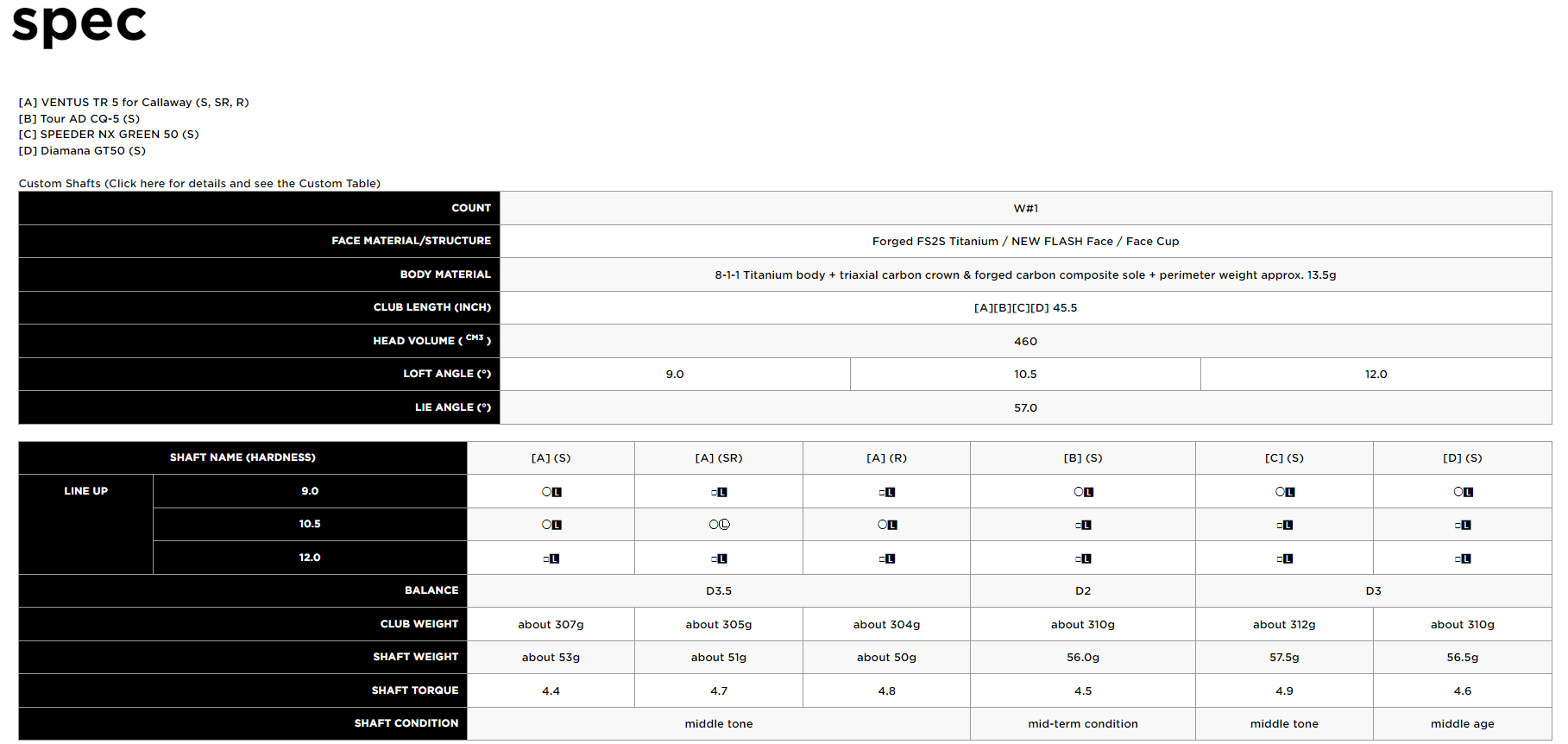Click lineup icon for [A] (S) 10.5 loft
Image resolution: width=1568 pixels, height=744 pixels.
pos(551,525)
